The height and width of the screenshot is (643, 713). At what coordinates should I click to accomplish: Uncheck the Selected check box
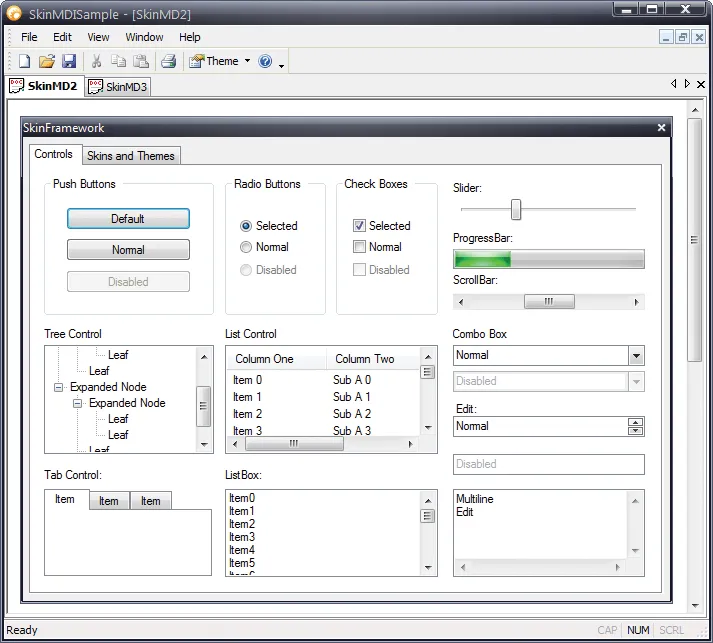382,226
